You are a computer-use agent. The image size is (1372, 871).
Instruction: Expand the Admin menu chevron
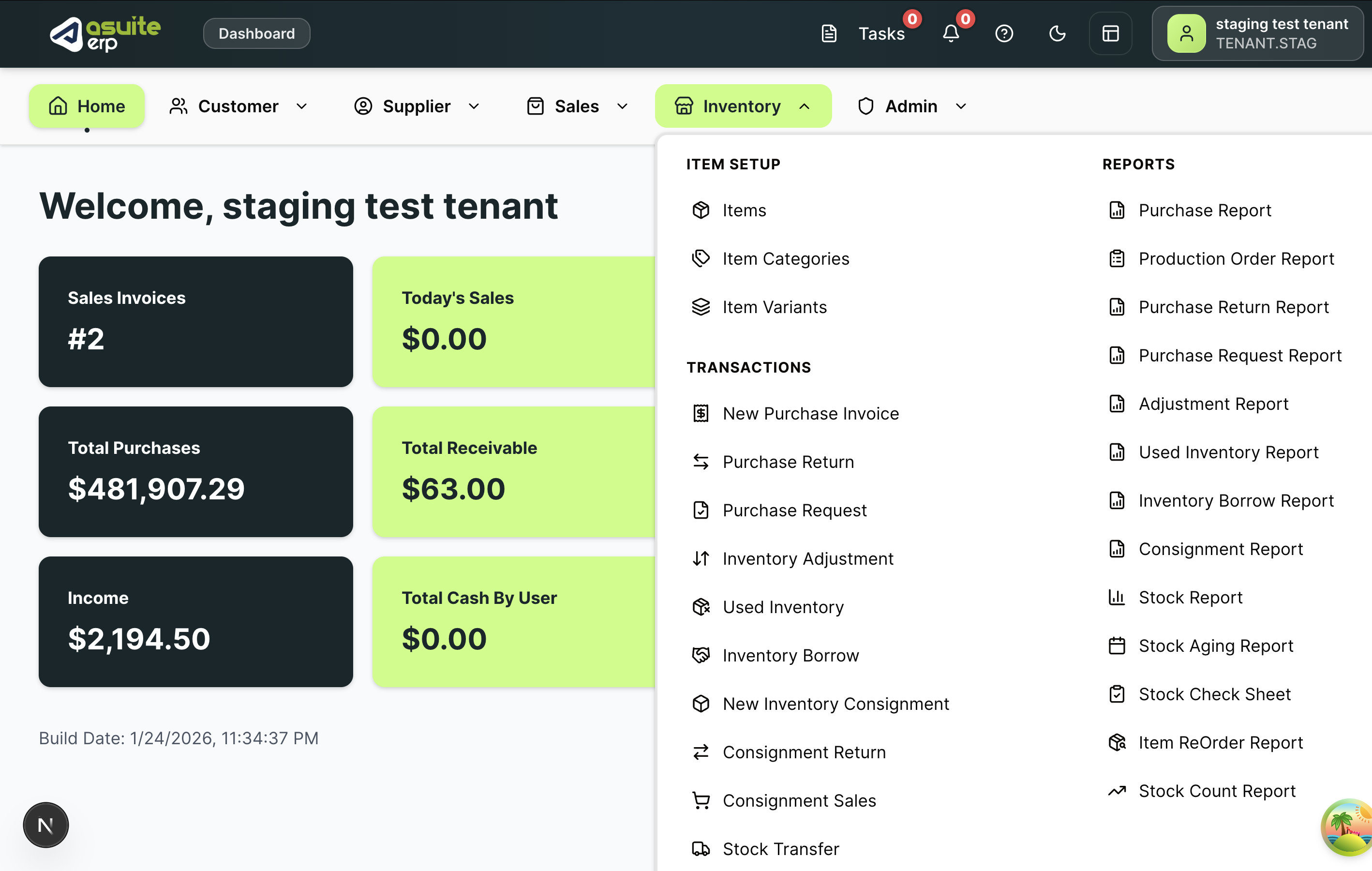[961, 106]
